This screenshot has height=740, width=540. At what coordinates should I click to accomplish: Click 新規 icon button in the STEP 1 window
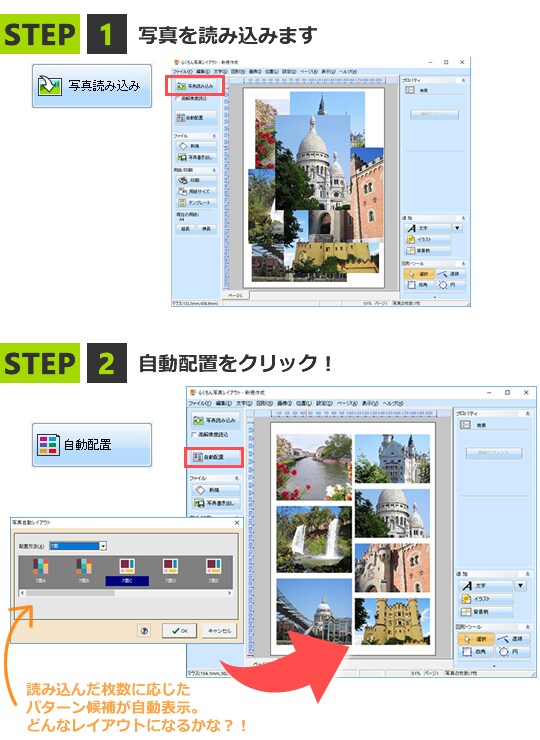coord(195,146)
